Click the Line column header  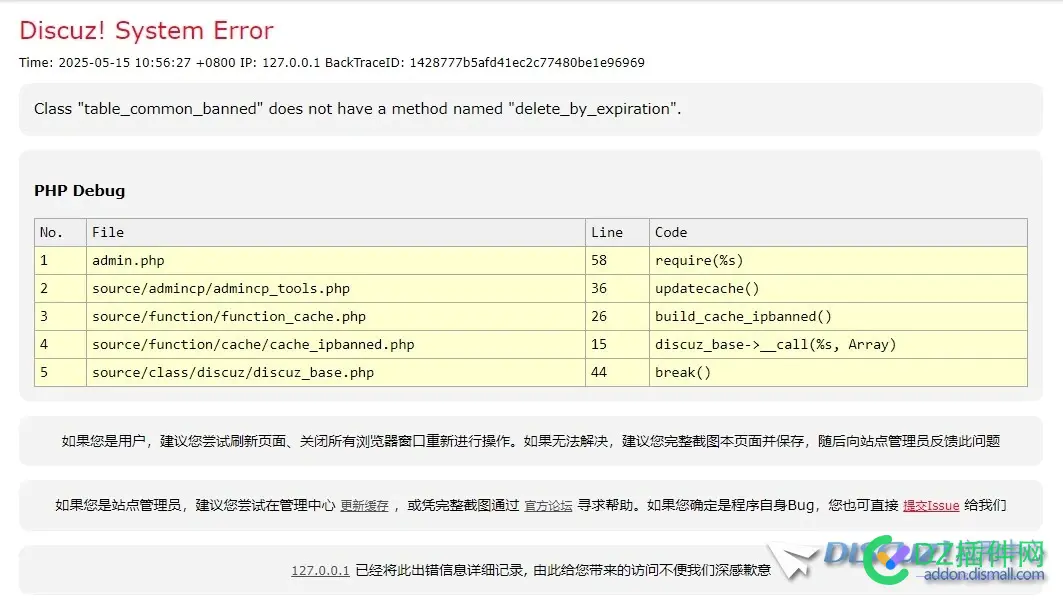click(607, 232)
